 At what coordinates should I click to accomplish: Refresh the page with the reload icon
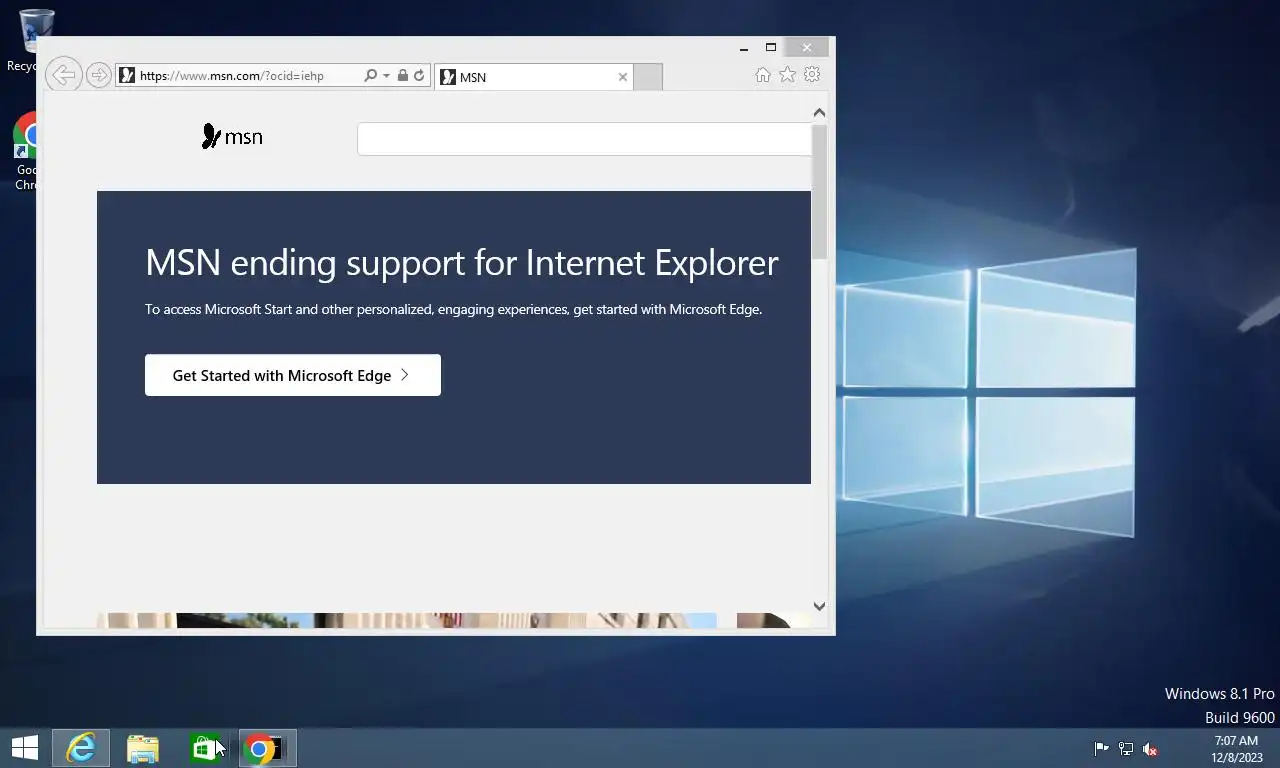pos(419,75)
